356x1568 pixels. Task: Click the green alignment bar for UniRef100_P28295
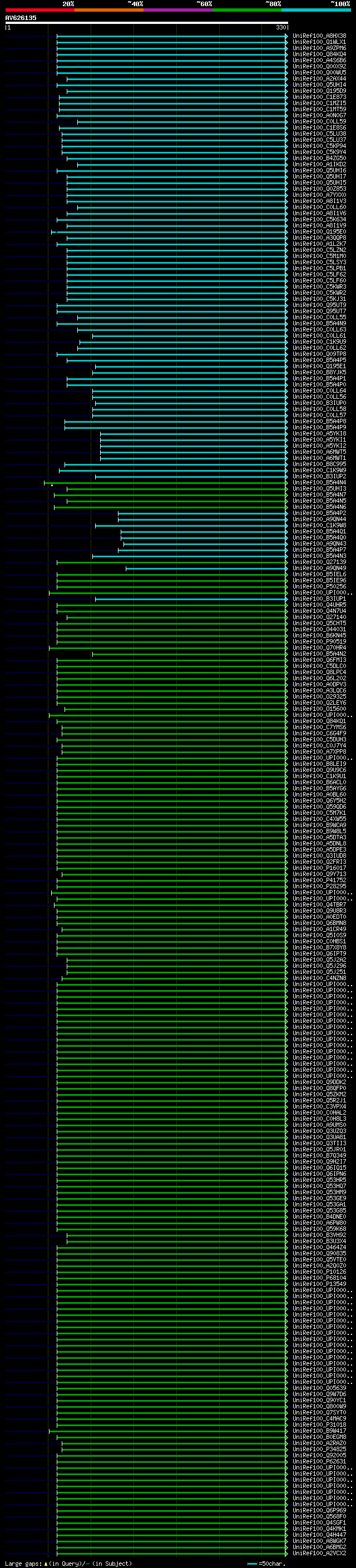pyautogui.click(x=172, y=887)
